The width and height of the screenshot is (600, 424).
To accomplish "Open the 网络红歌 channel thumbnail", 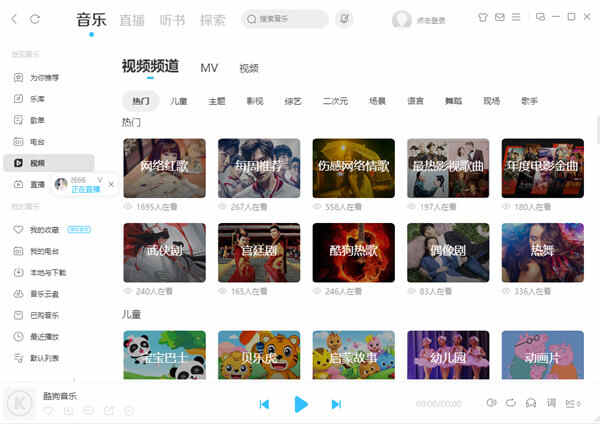I will tap(164, 167).
